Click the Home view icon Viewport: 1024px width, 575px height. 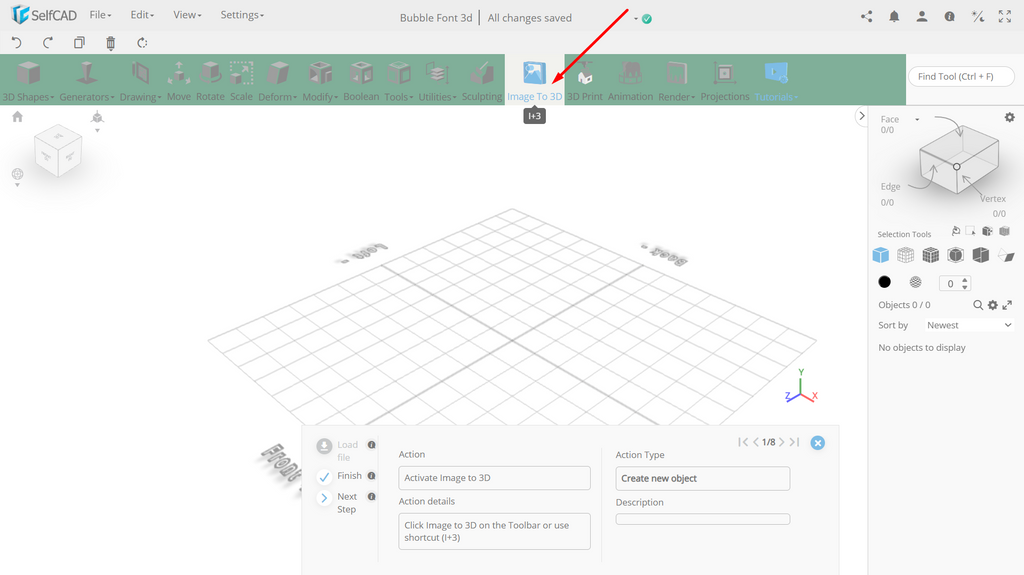click(x=18, y=117)
